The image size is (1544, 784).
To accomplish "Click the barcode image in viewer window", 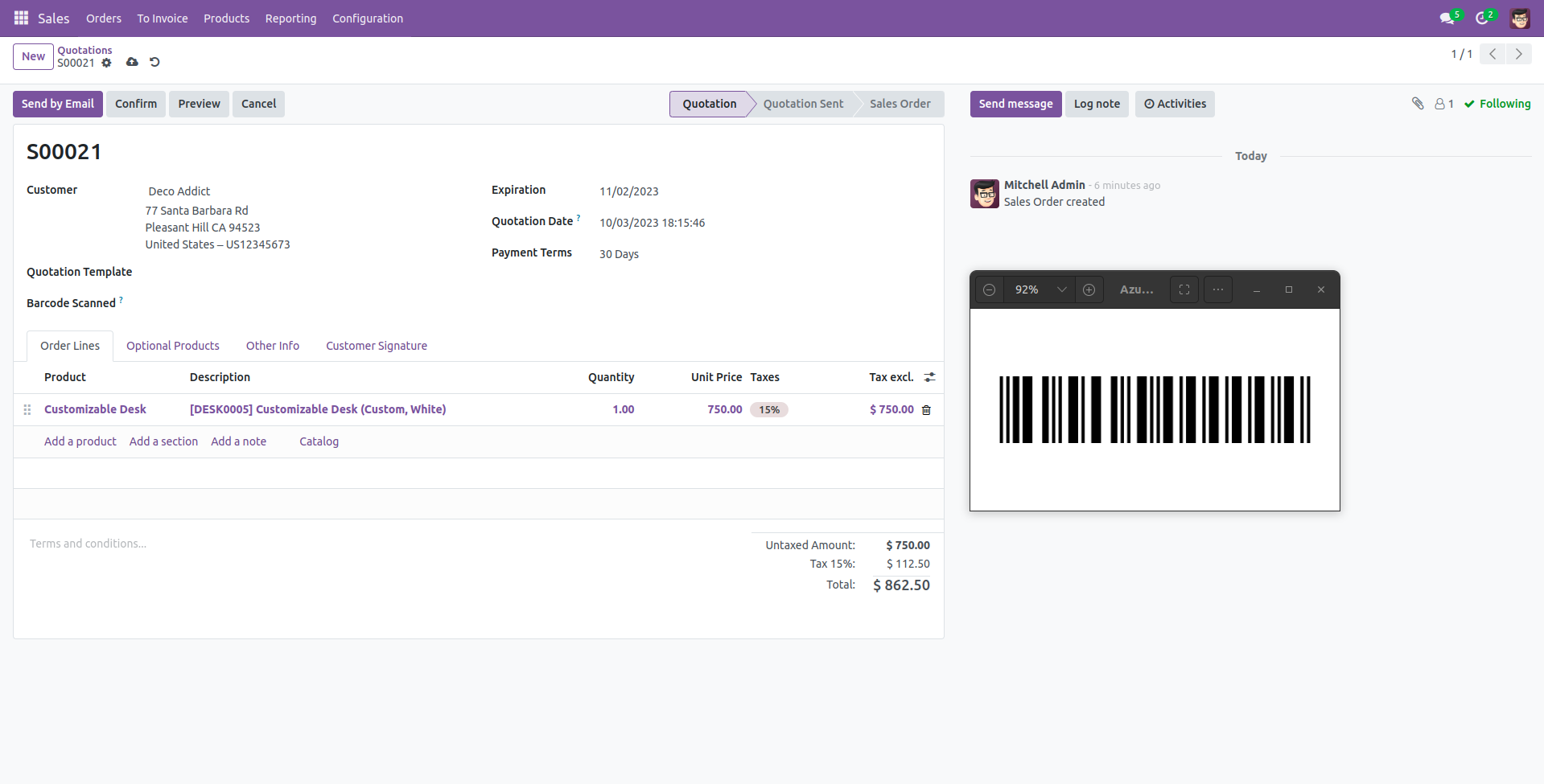I will (x=1155, y=409).
